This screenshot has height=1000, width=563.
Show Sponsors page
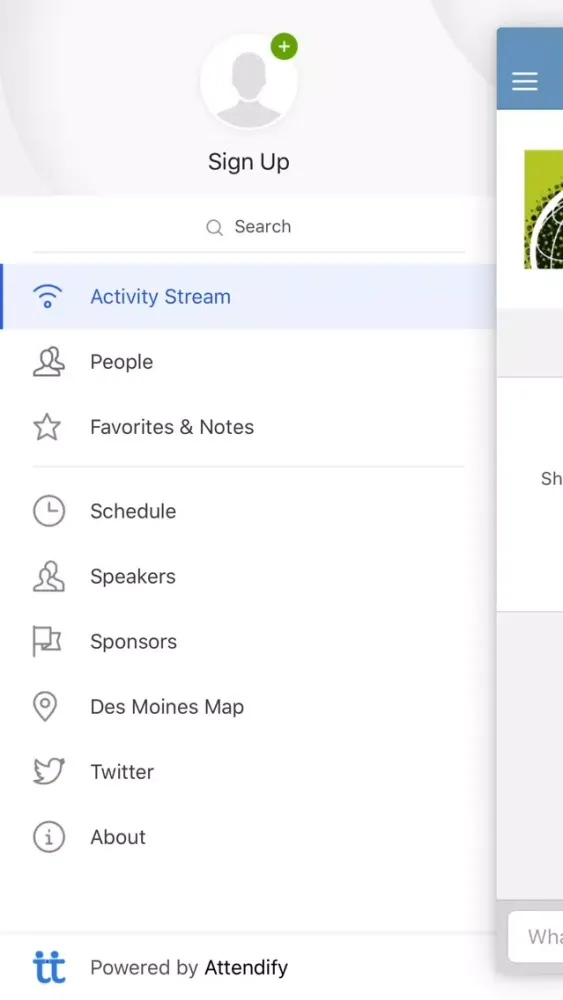(x=248, y=642)
